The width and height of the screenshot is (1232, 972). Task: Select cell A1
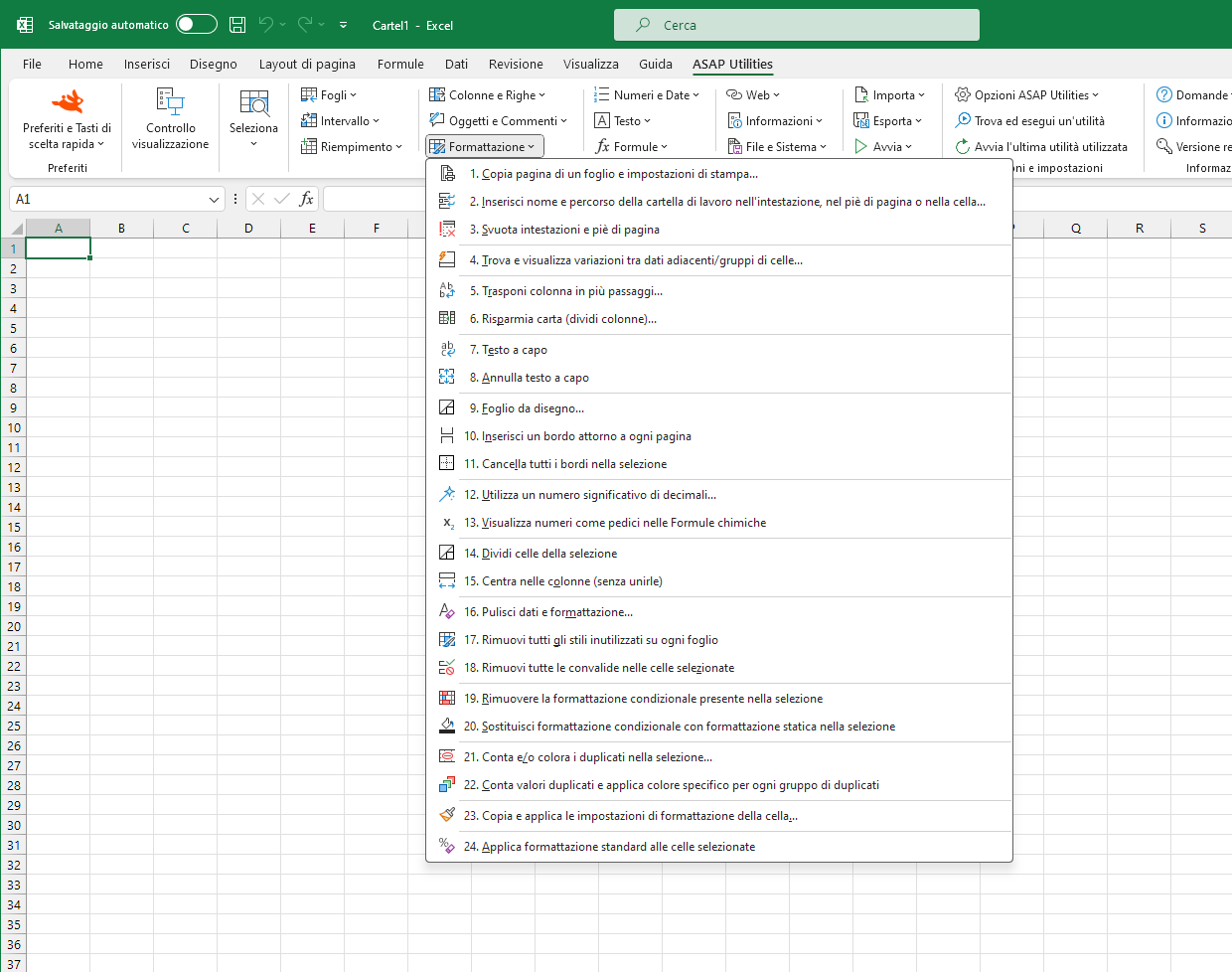coord(59,248)
